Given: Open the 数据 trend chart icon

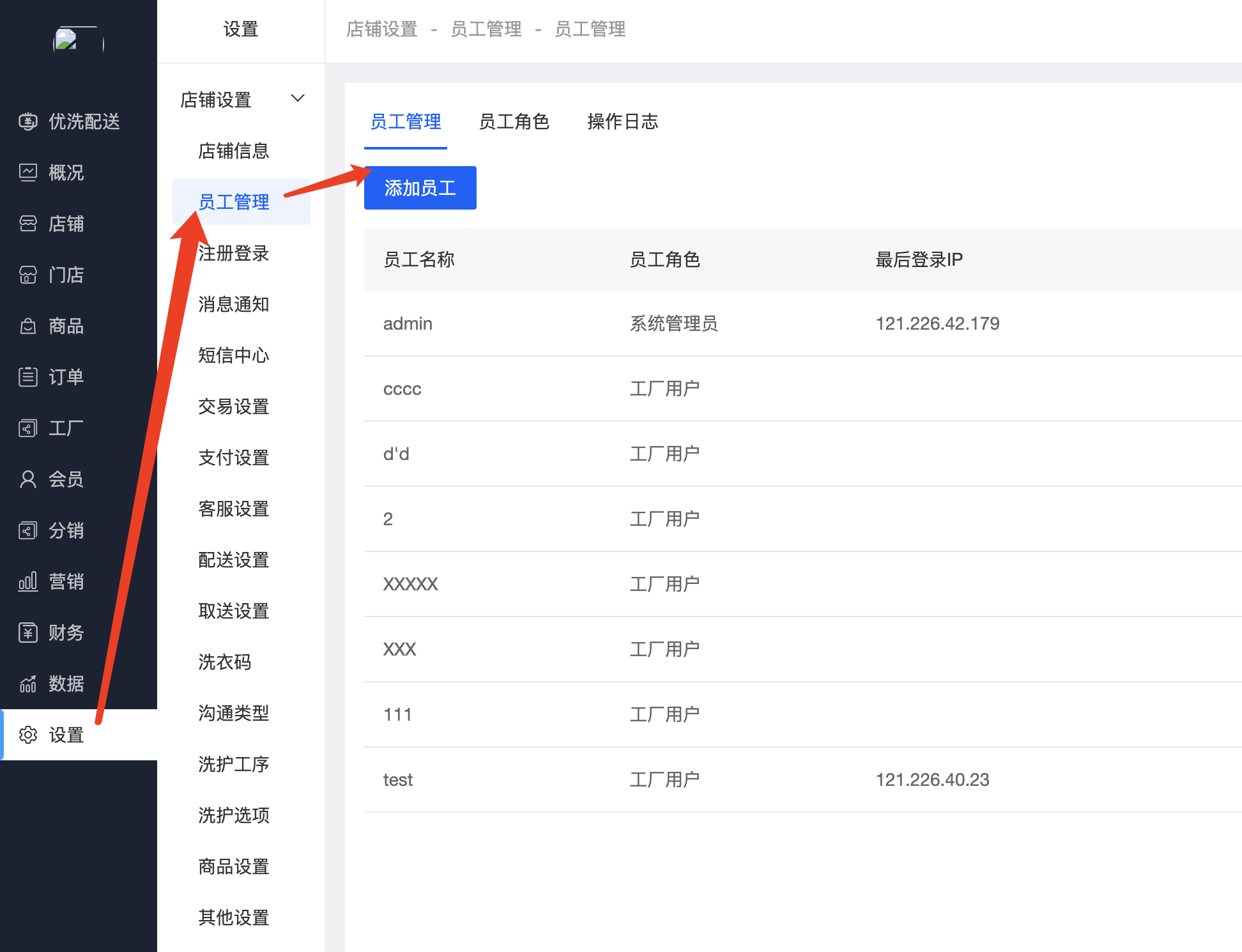Looking at the screenshot, I should click(x=27, y=684).
